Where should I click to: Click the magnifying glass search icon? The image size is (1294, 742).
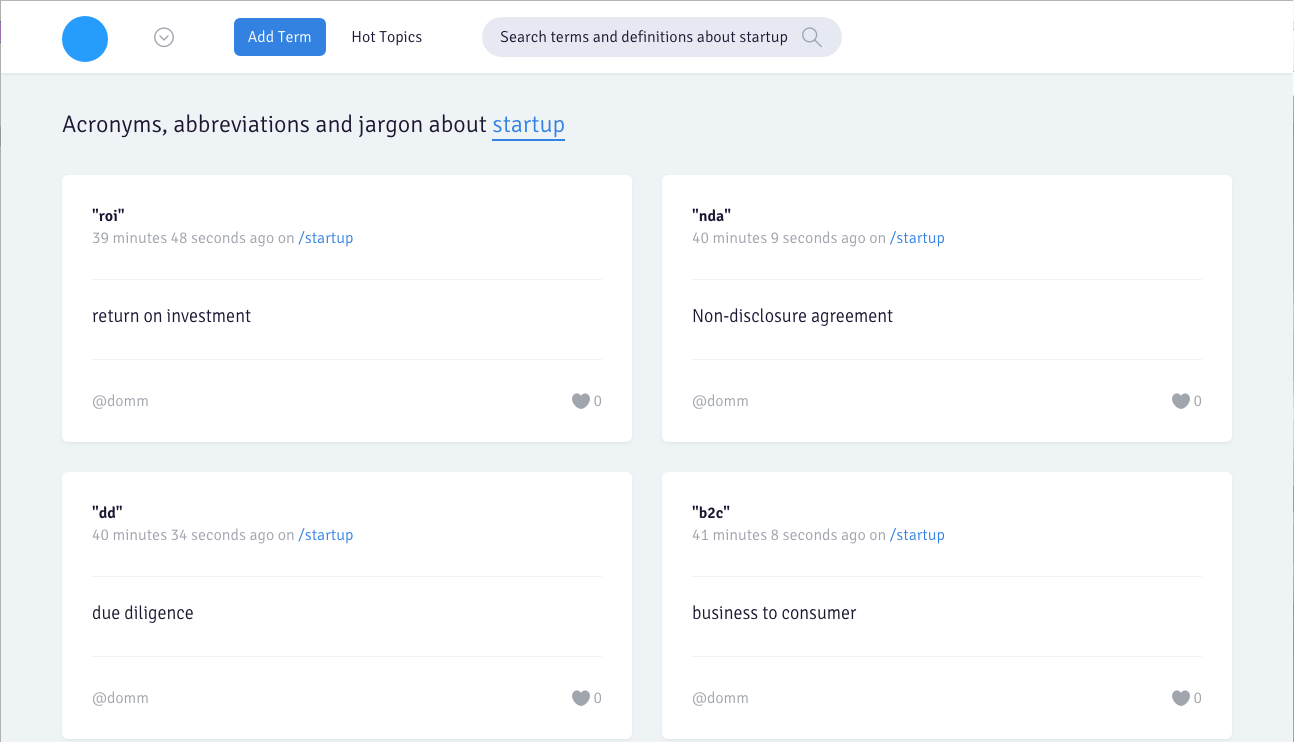pyautogui.click(x=812, y=37)
